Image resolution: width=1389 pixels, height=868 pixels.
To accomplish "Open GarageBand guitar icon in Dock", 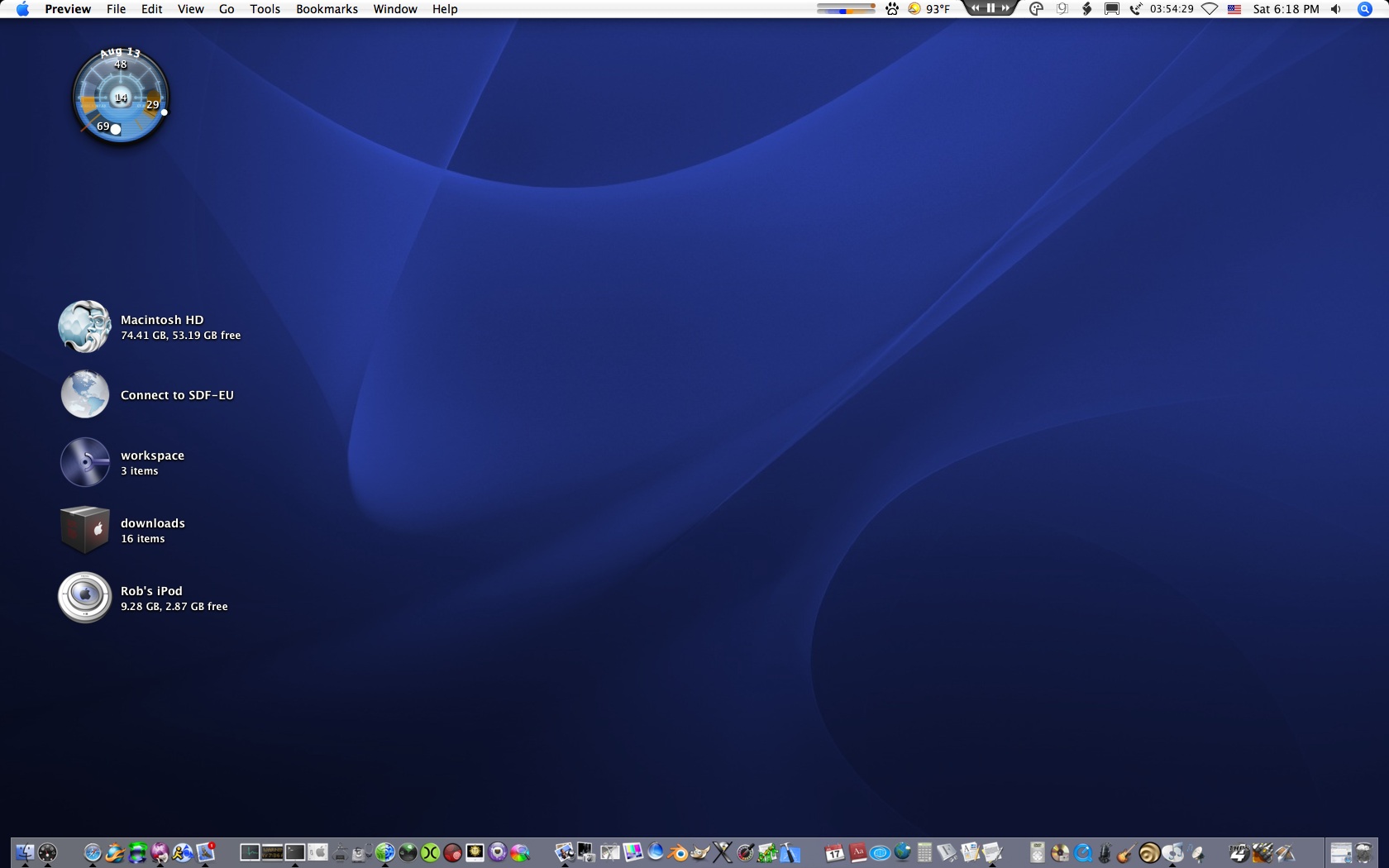I will tap(1128, 852).
